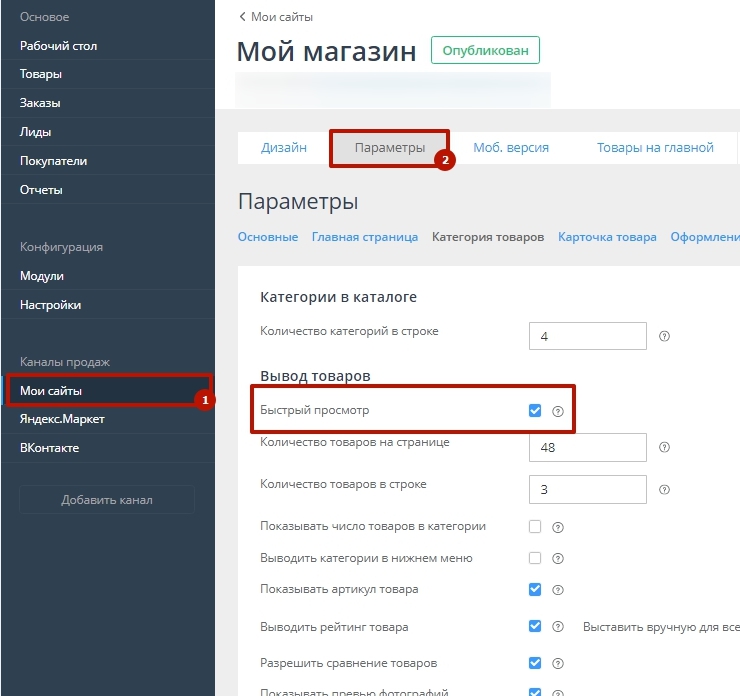Click the Опубликован status button
Screen dimensions: 740x696
point(485,50)
